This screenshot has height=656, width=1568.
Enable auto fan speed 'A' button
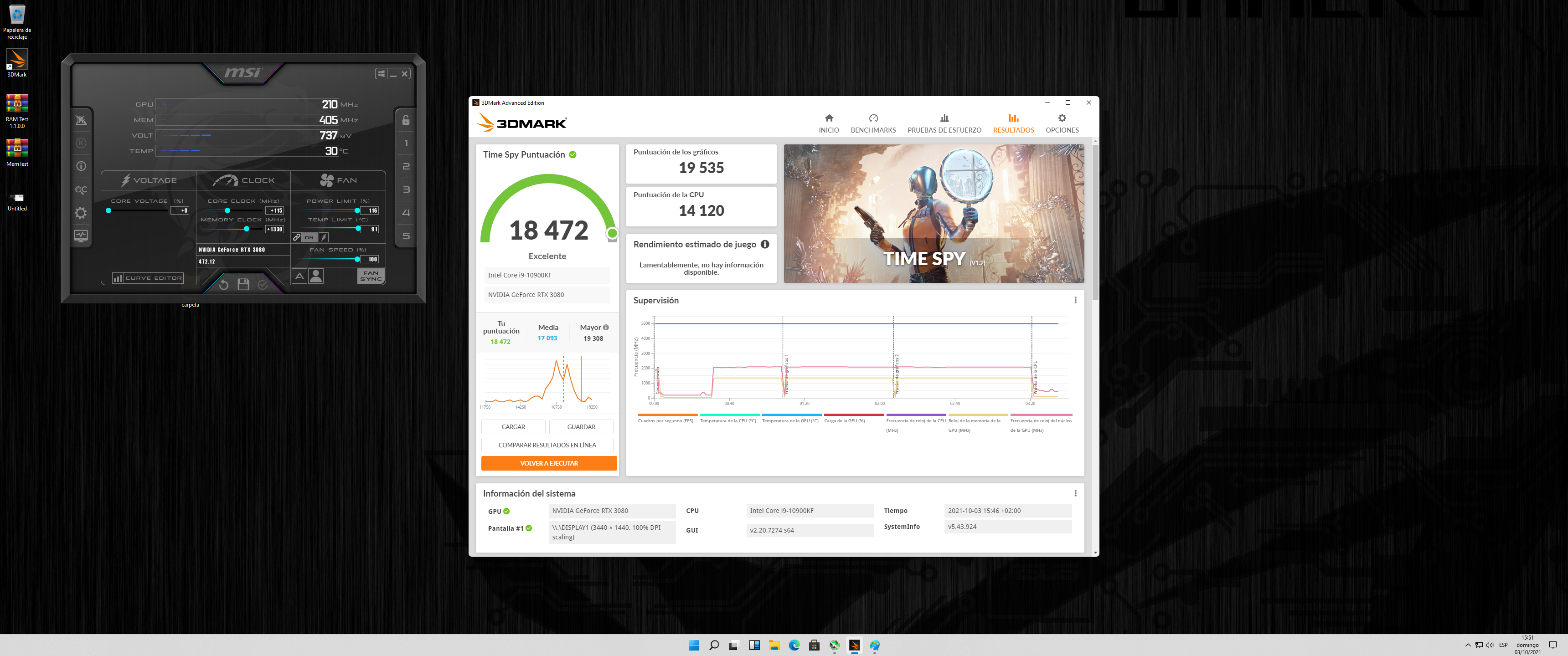[x=299, y=276]
